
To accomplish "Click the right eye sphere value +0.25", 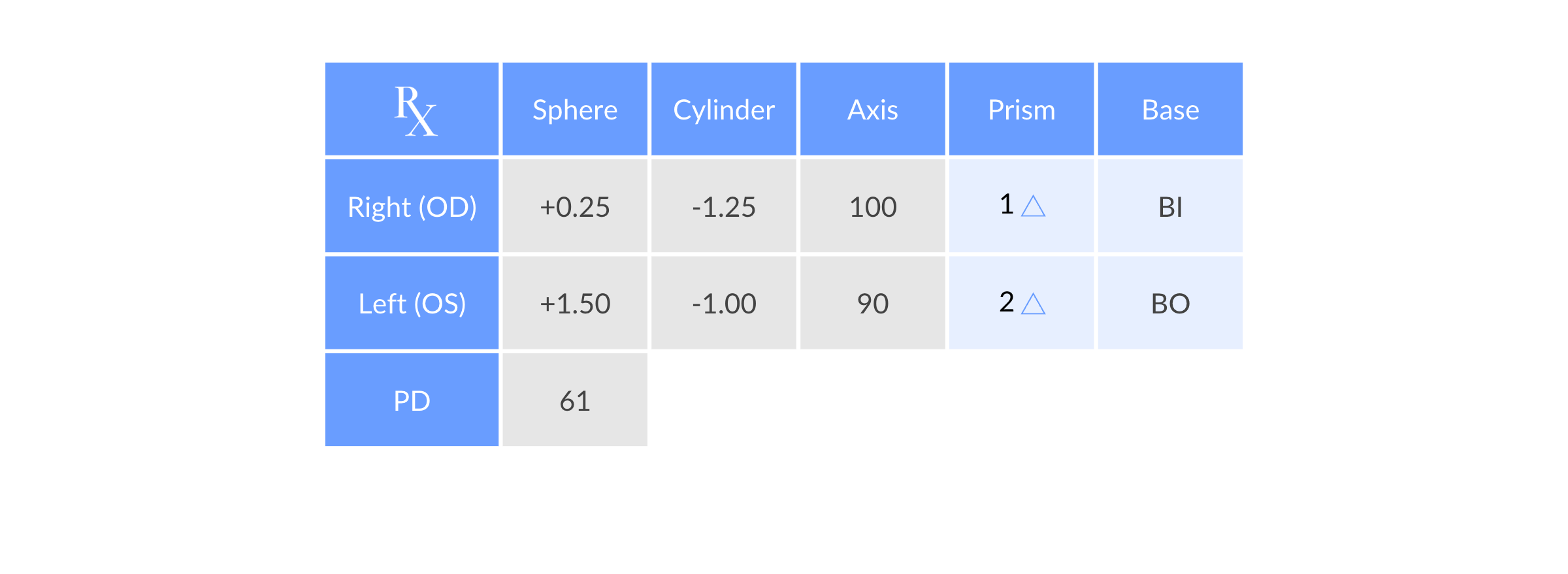I will tap(575, 207).
